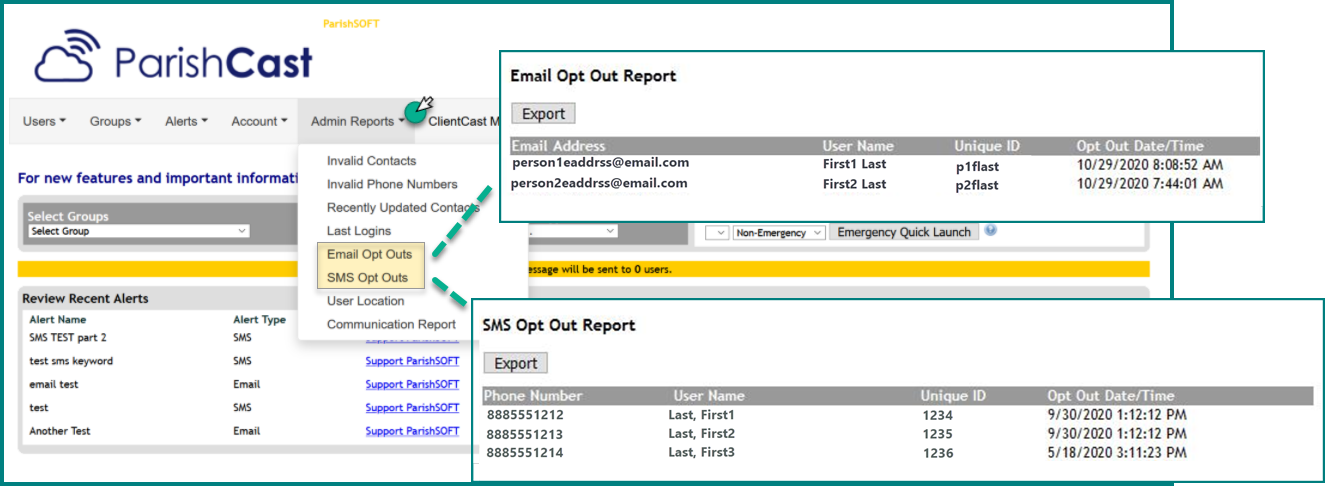Click the Email Address column header

click(558, 146)
